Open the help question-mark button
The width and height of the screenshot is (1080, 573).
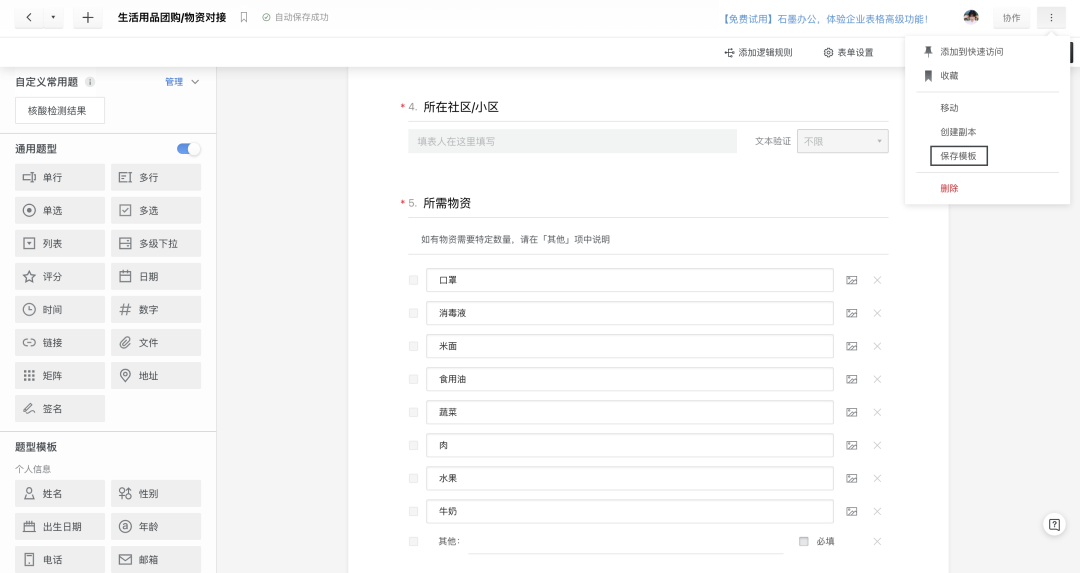click(1055, 525)
